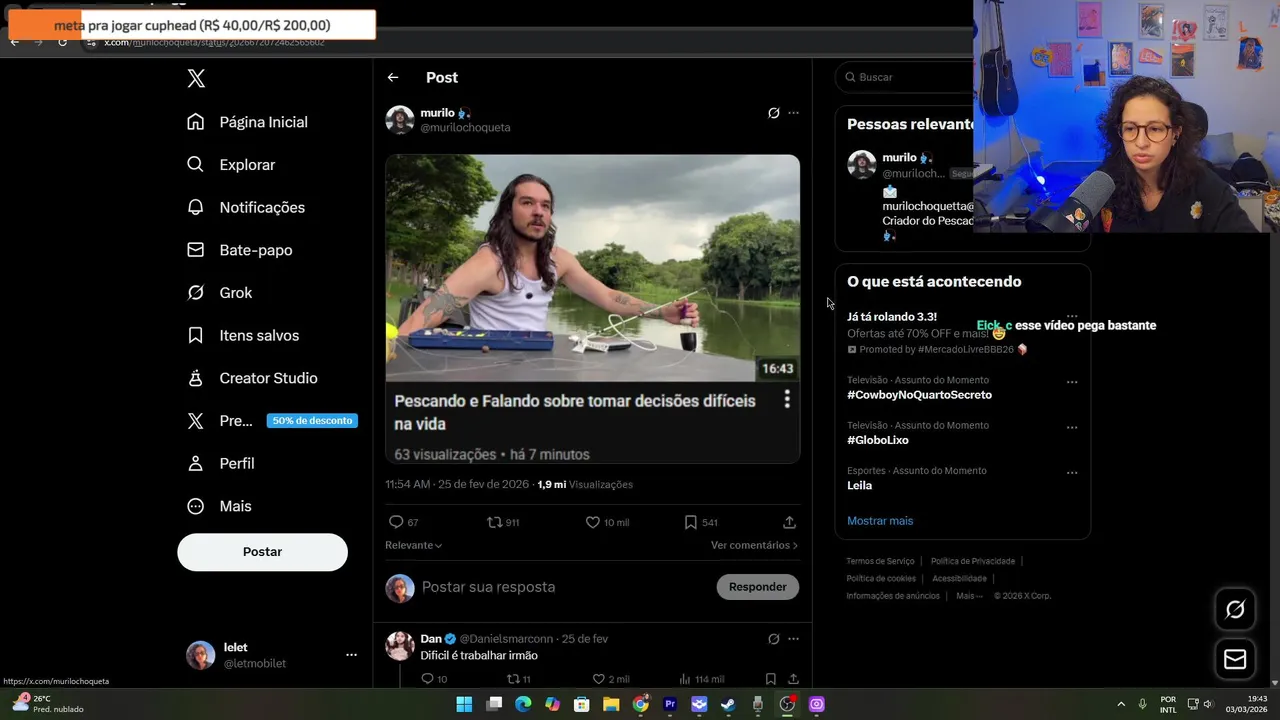Open @murilochoqueta handle link on post

coord(465,128)
